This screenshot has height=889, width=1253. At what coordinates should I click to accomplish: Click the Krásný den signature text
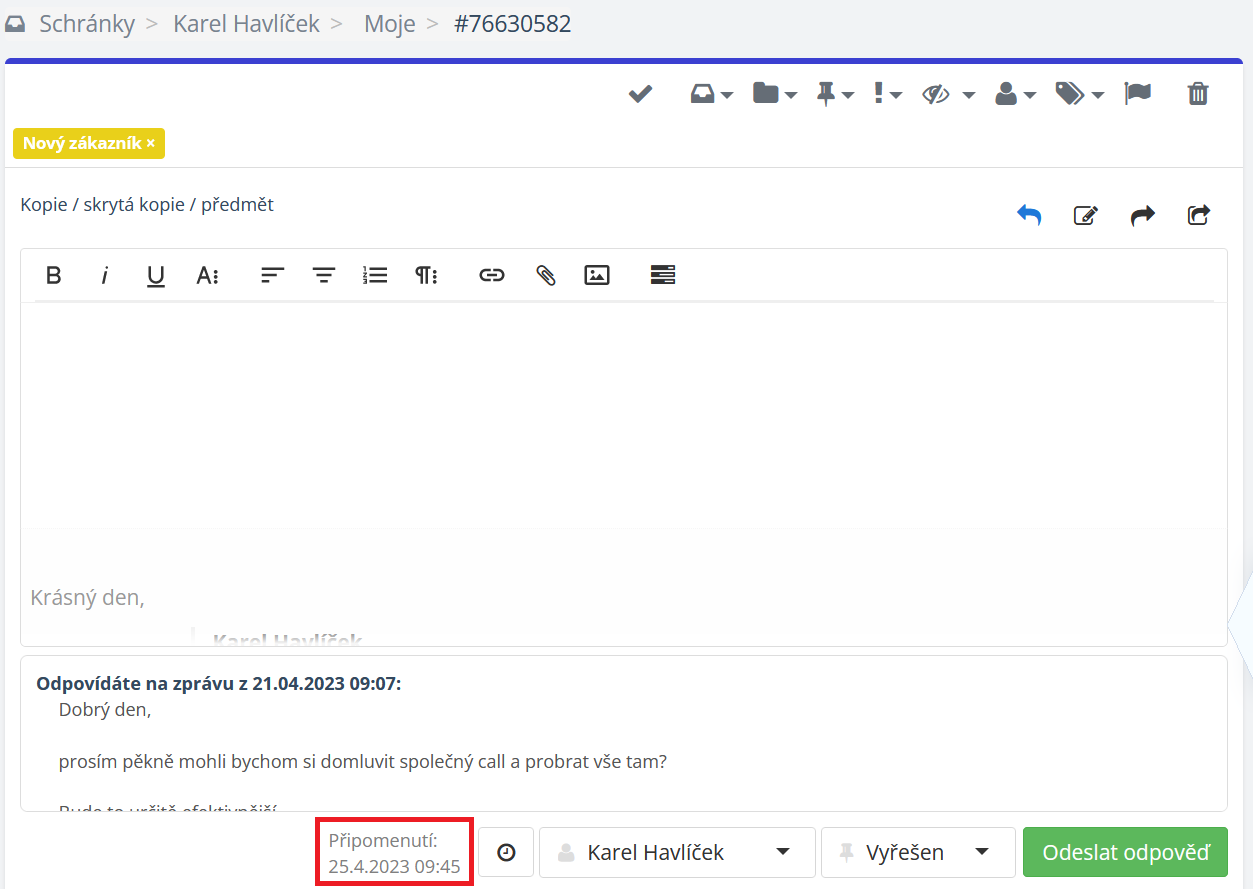tap(88, 598)
